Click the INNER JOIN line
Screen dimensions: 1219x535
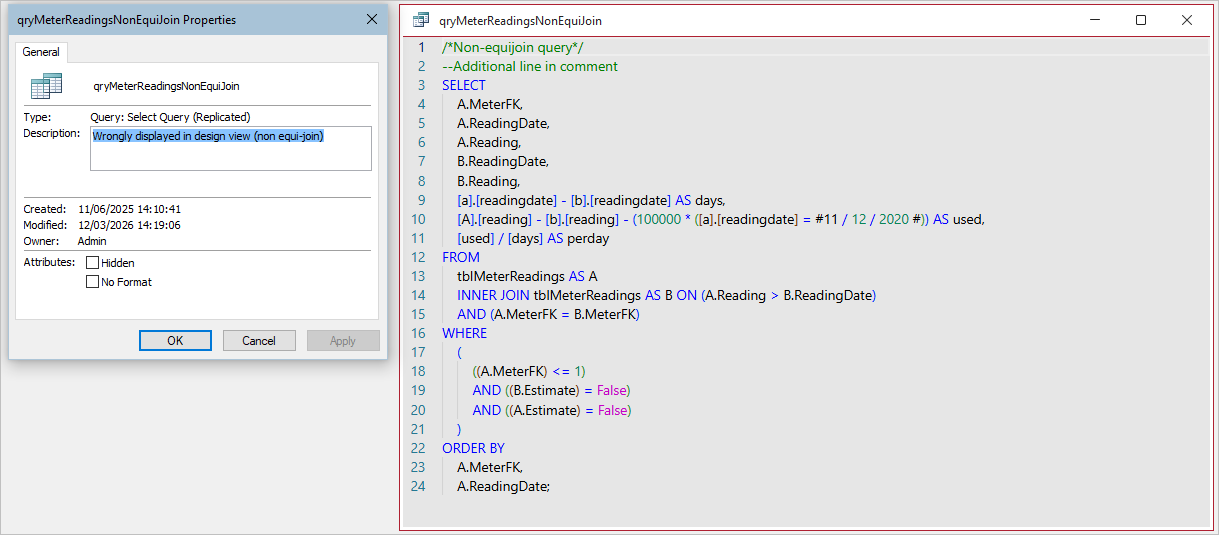point(666,295)
